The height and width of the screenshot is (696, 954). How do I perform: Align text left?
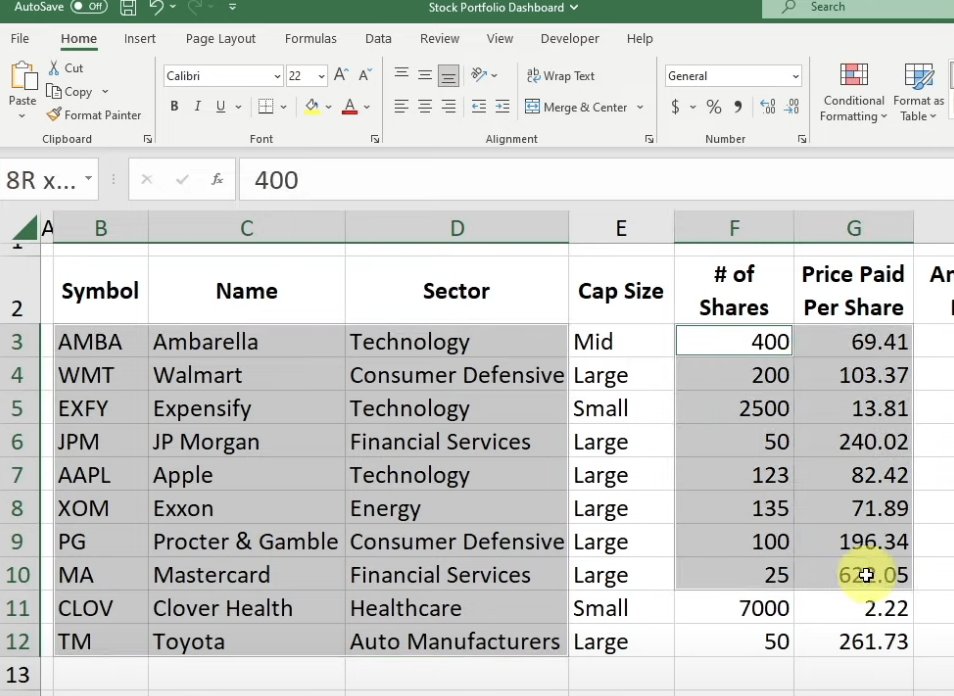coord(401,106)
